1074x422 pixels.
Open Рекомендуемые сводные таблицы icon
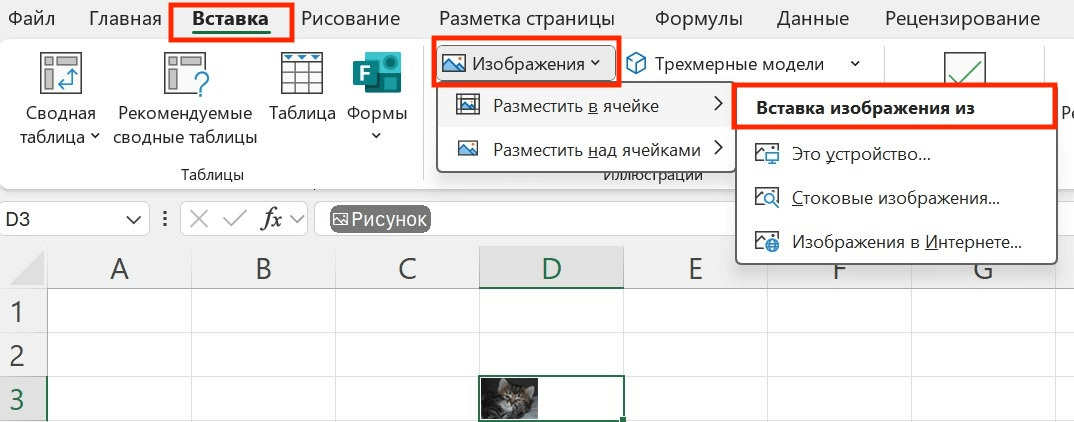tap(186, 73)
